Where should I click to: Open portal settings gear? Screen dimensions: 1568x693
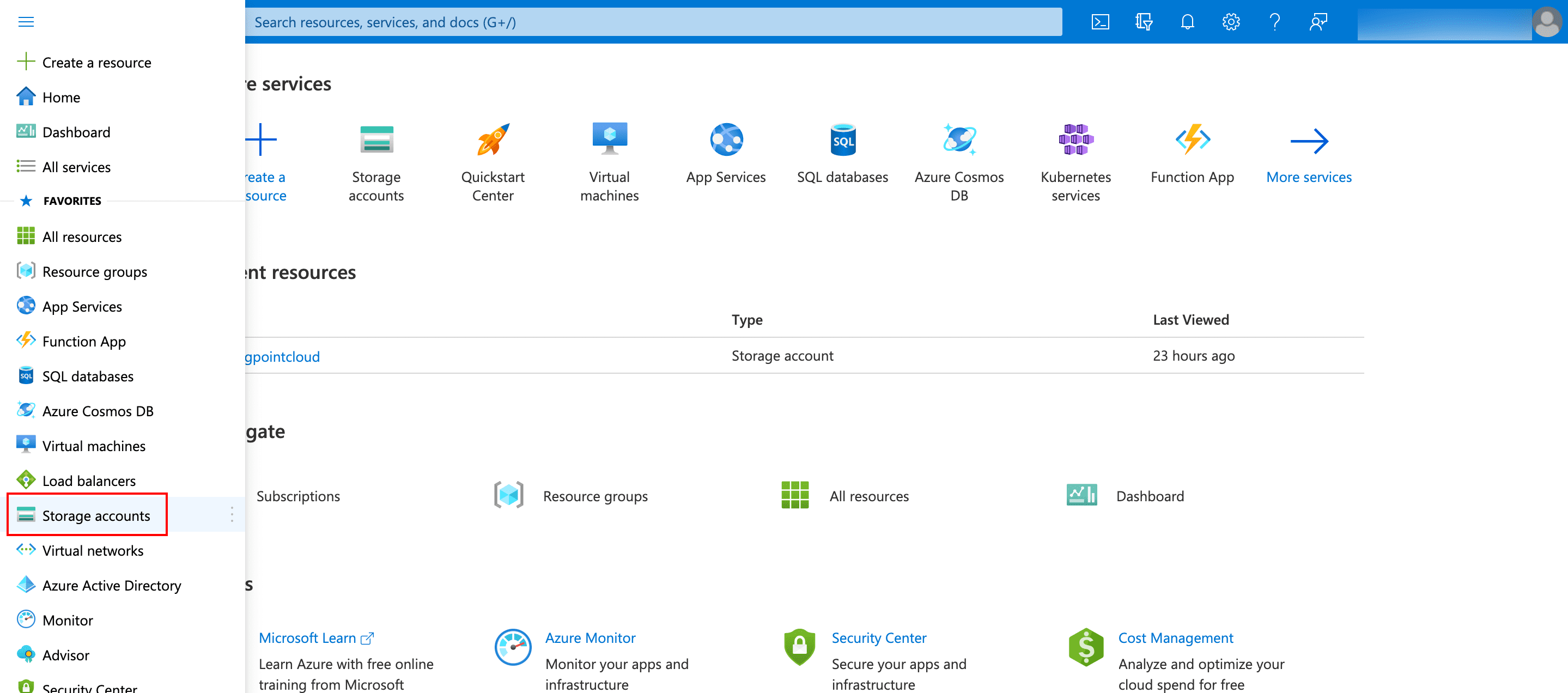click(x=1231, y=22)
